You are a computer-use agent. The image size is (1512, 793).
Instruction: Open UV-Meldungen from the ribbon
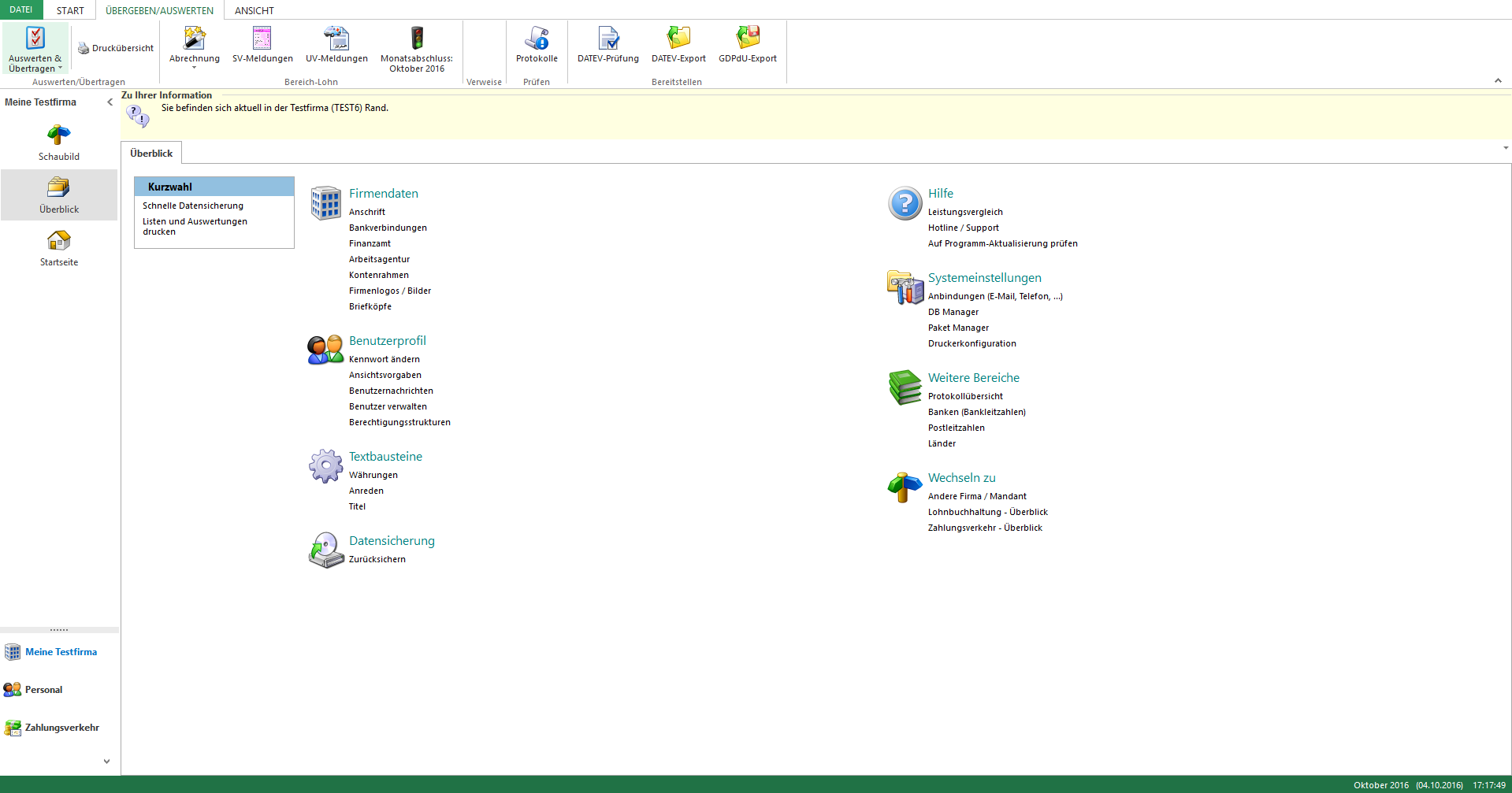click(x=336, y=39)
